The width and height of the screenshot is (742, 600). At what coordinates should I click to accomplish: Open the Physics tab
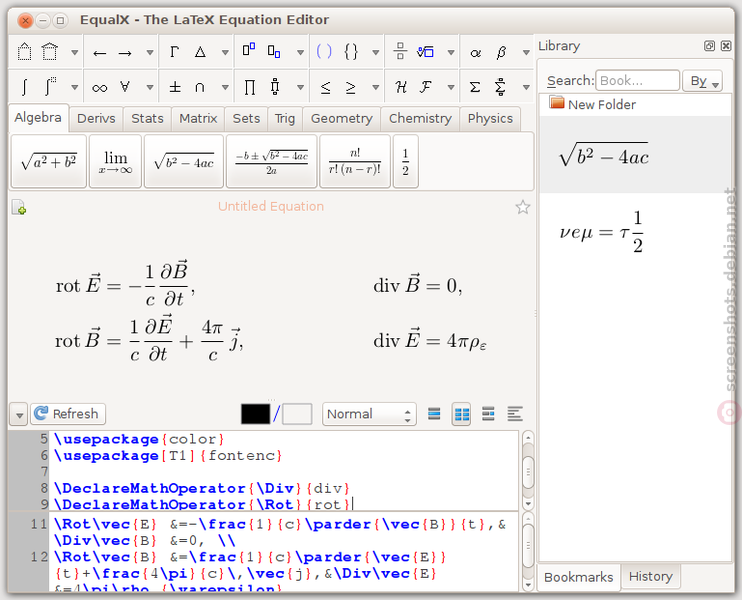(490, 118)
